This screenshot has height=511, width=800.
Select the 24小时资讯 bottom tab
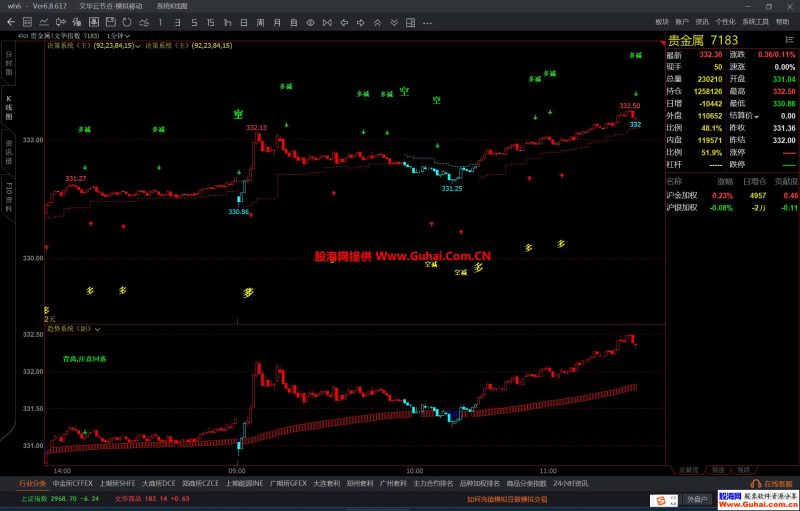tap(570, 483)
